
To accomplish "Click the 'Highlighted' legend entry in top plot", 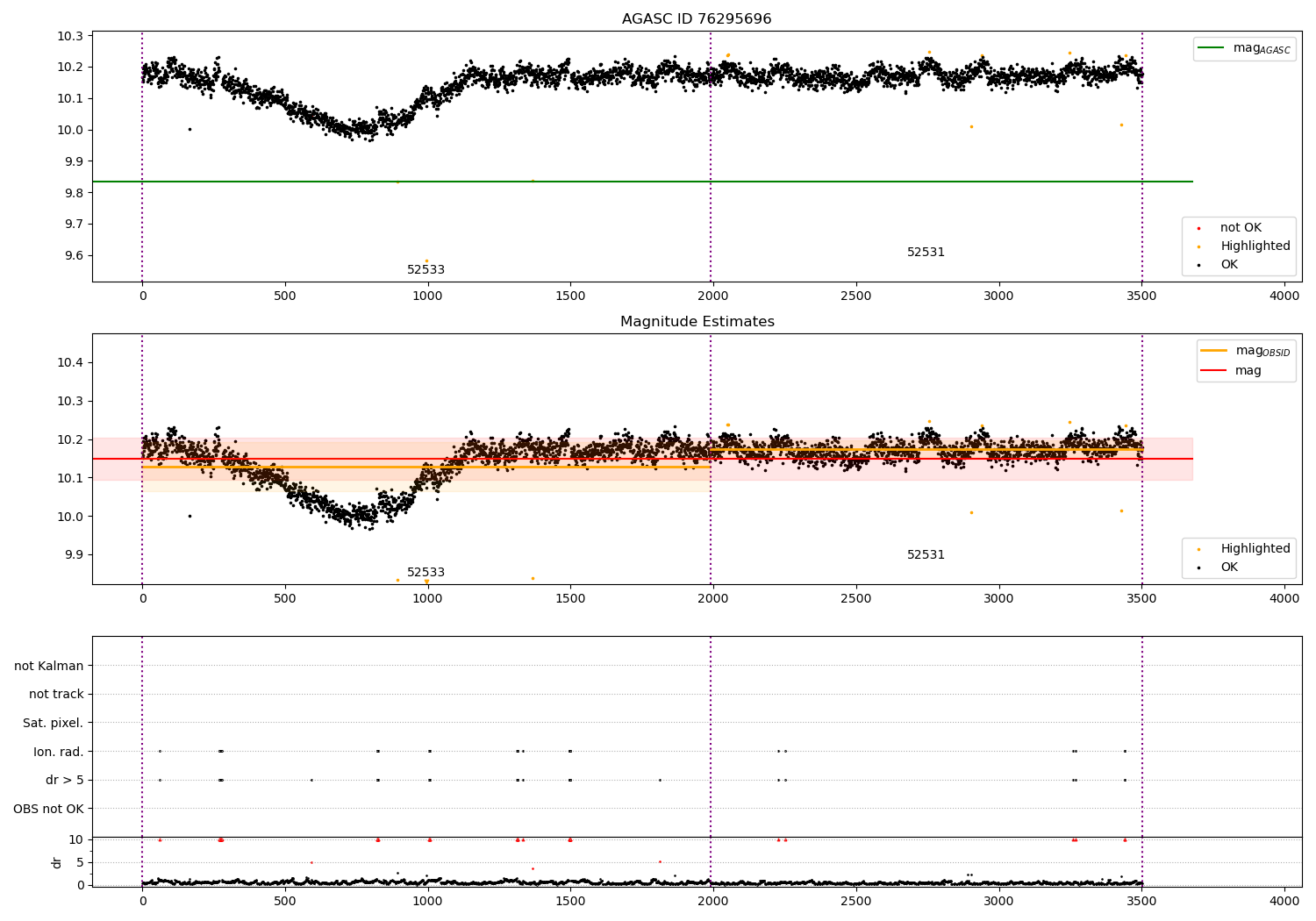I will (x=1246, y=246).
